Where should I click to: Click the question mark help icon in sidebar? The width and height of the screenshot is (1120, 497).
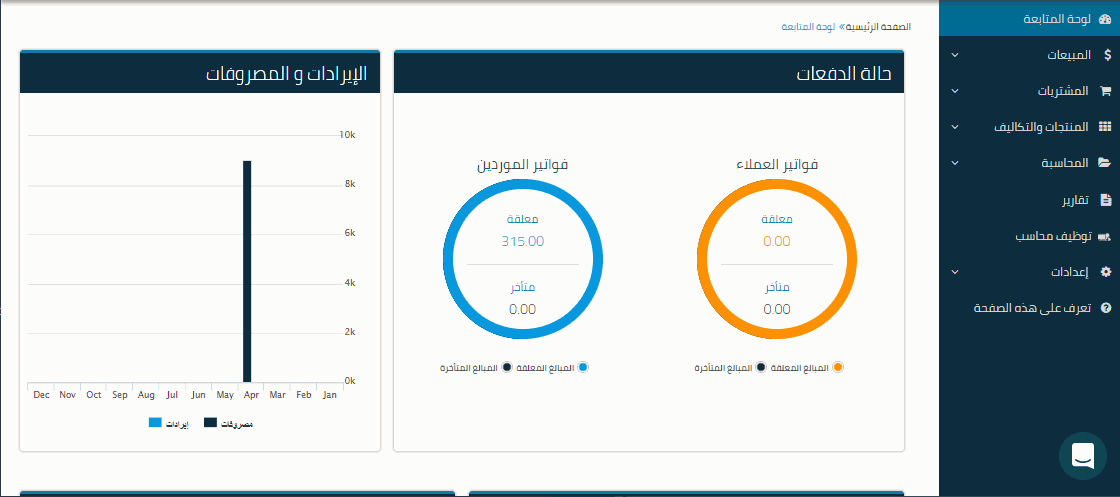1105,308
